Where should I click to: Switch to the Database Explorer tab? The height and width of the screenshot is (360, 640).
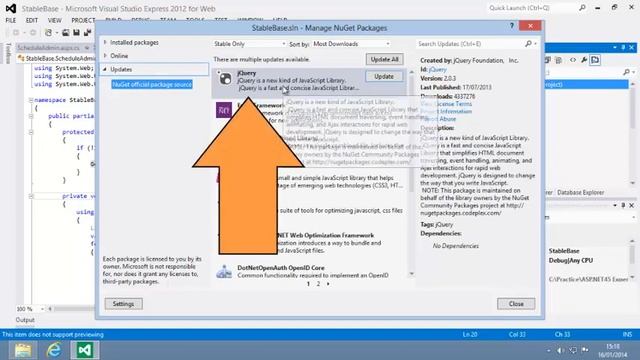pyautogui.click(x=580, y=192)
